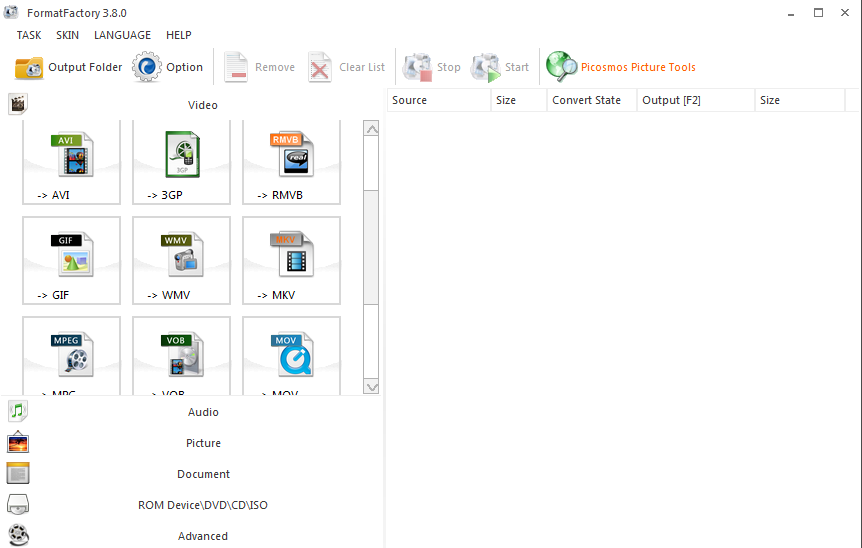
Task: Select the MPEG format icon
Action: tap(71, 356)
